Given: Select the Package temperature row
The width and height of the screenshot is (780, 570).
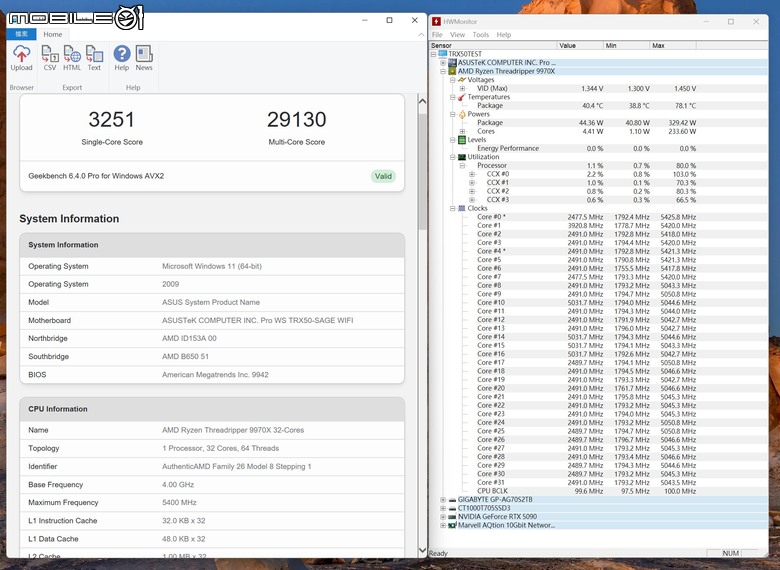Looking at the screenshot, I should tap(599, 105).
